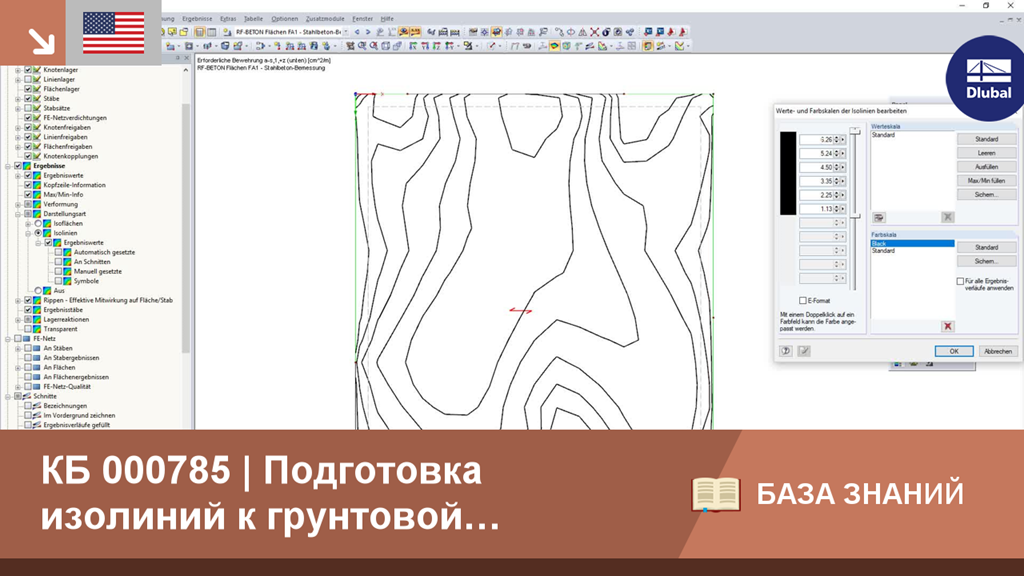Viewport: 1024px width, 576px height.
Task: Click the Dlubal logo badge
Action: pos(988,78)
